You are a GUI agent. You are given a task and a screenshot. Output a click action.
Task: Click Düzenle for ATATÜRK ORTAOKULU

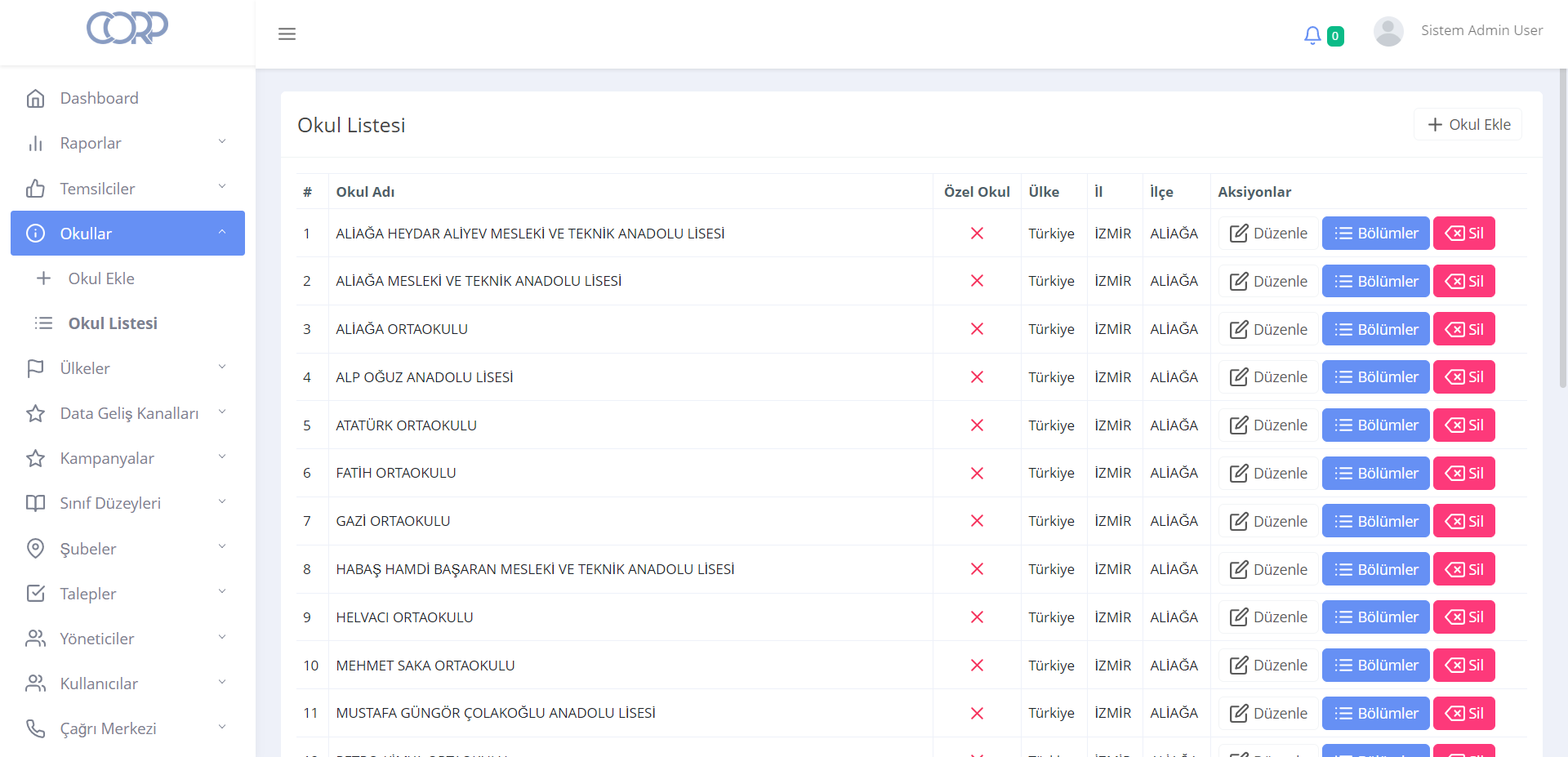pos(1268,425)
